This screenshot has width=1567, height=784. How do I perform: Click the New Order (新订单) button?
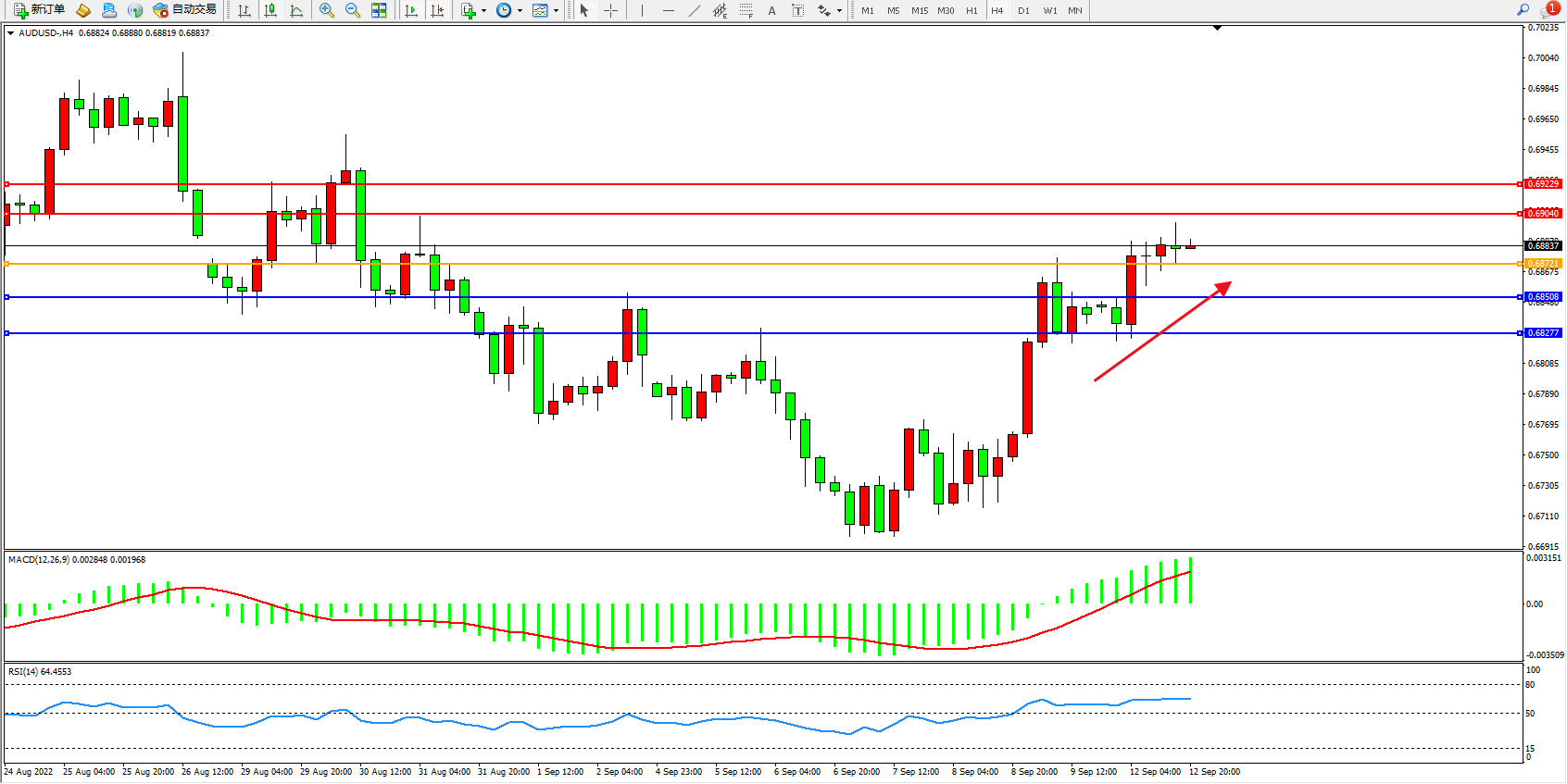39,10
